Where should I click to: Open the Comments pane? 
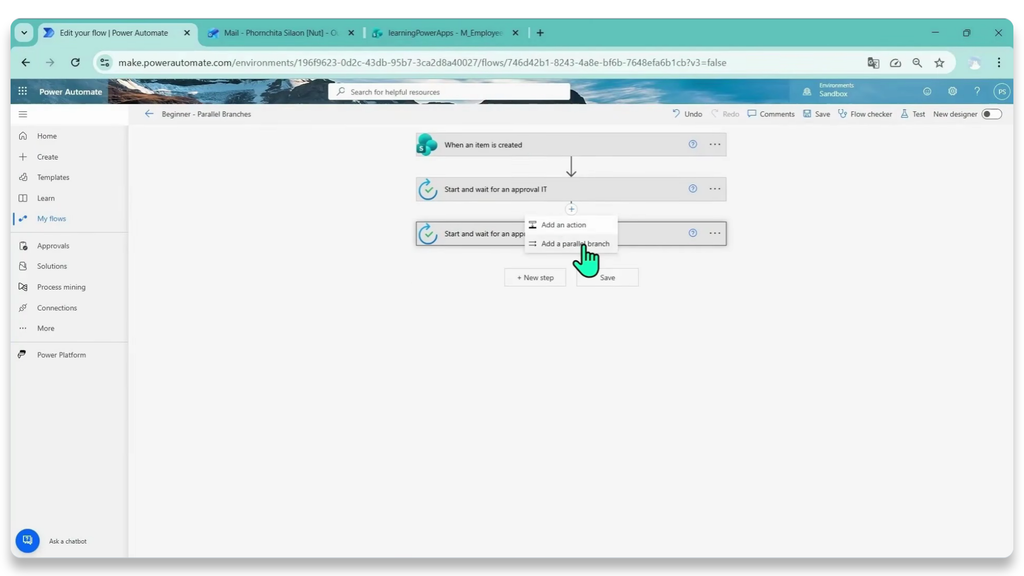771,114
